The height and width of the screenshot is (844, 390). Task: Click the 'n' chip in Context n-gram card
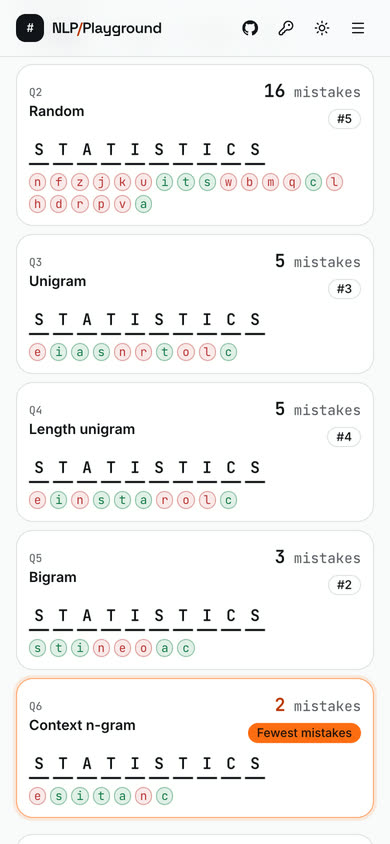[143, 796]
